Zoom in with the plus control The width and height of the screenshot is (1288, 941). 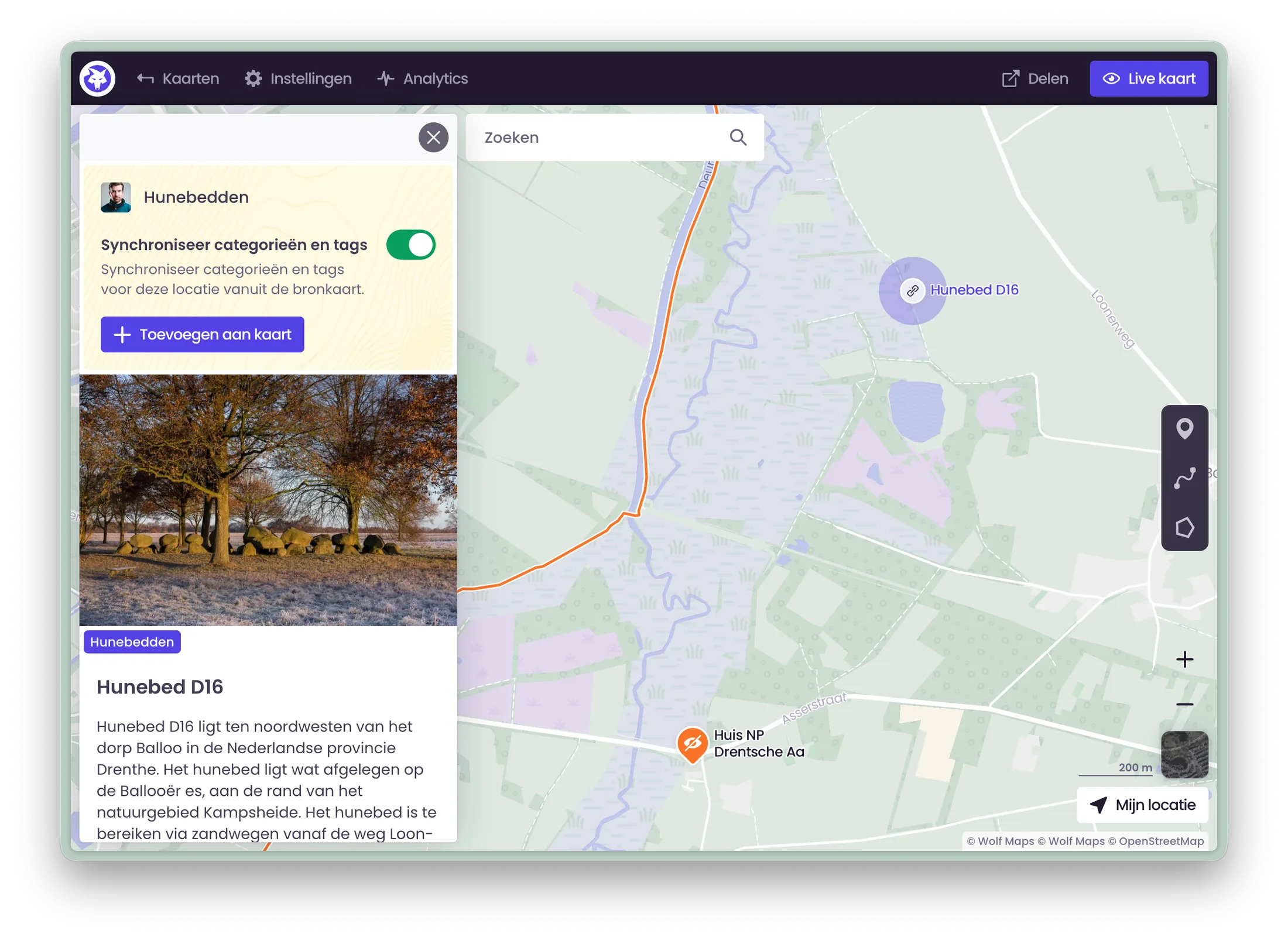(1184, 659)
